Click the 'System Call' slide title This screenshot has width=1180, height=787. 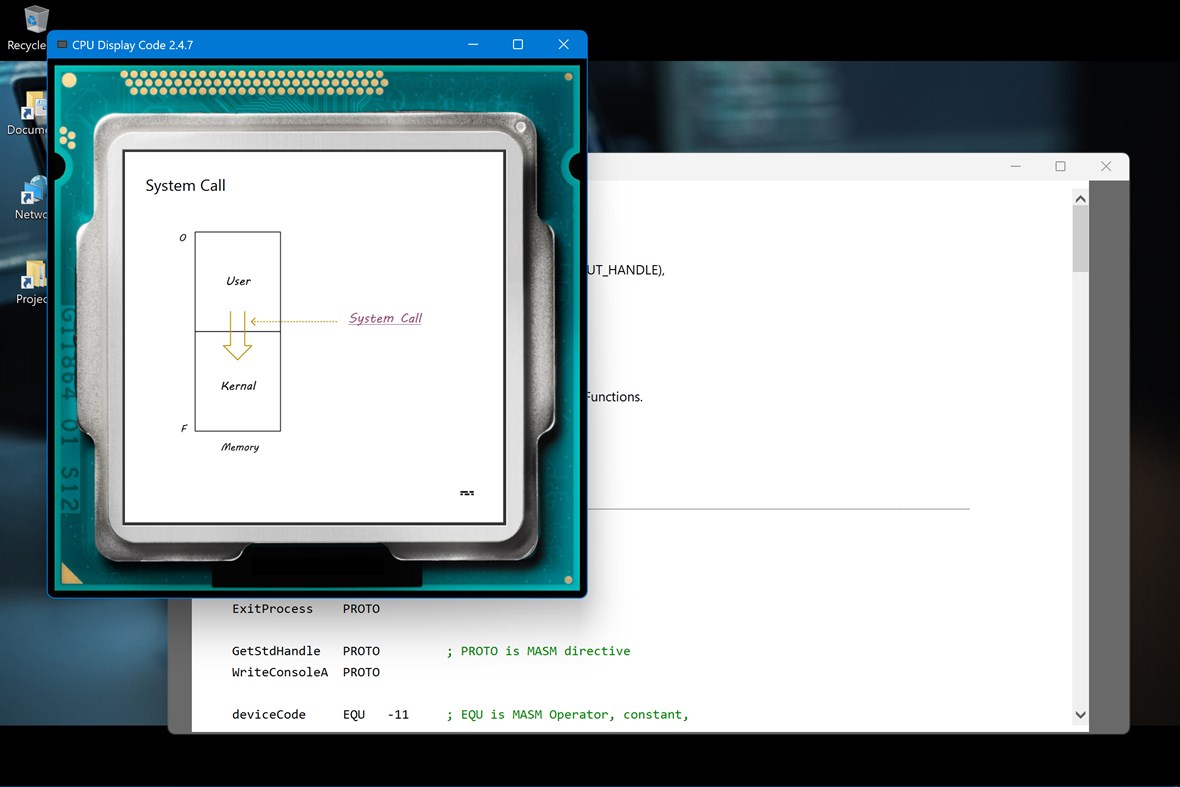pyautogui.click(x=185, y=185)
